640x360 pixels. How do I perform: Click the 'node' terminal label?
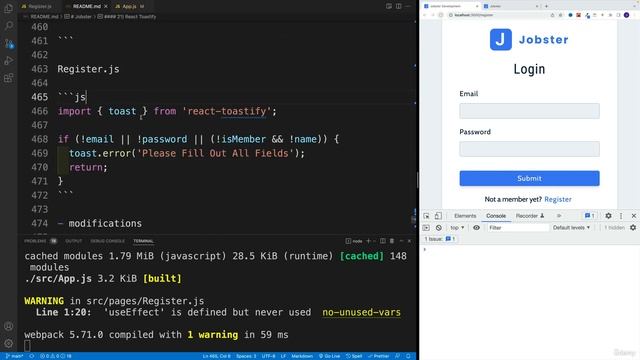coord(354,241)
